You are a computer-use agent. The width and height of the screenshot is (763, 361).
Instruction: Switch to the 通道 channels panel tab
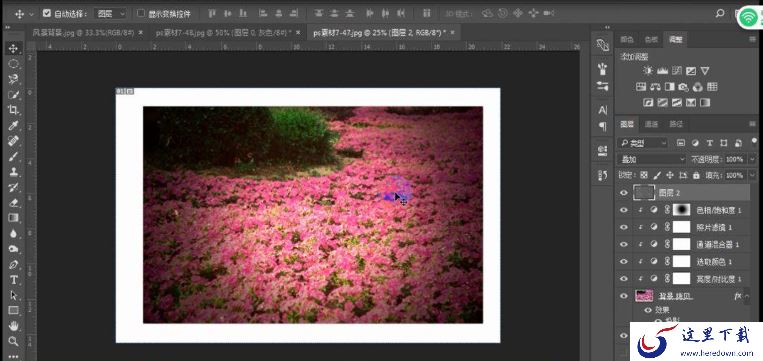pyautogui.click(x=652, y=124)
